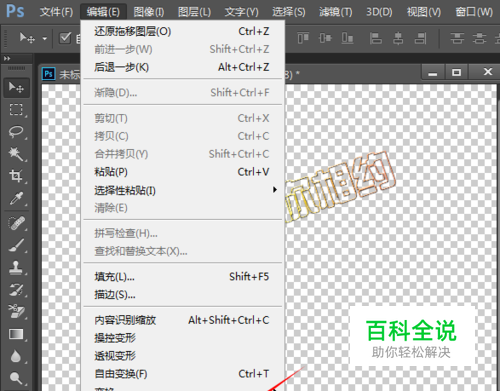
Task: Open the 选择(S) menu
Action: 289,12
